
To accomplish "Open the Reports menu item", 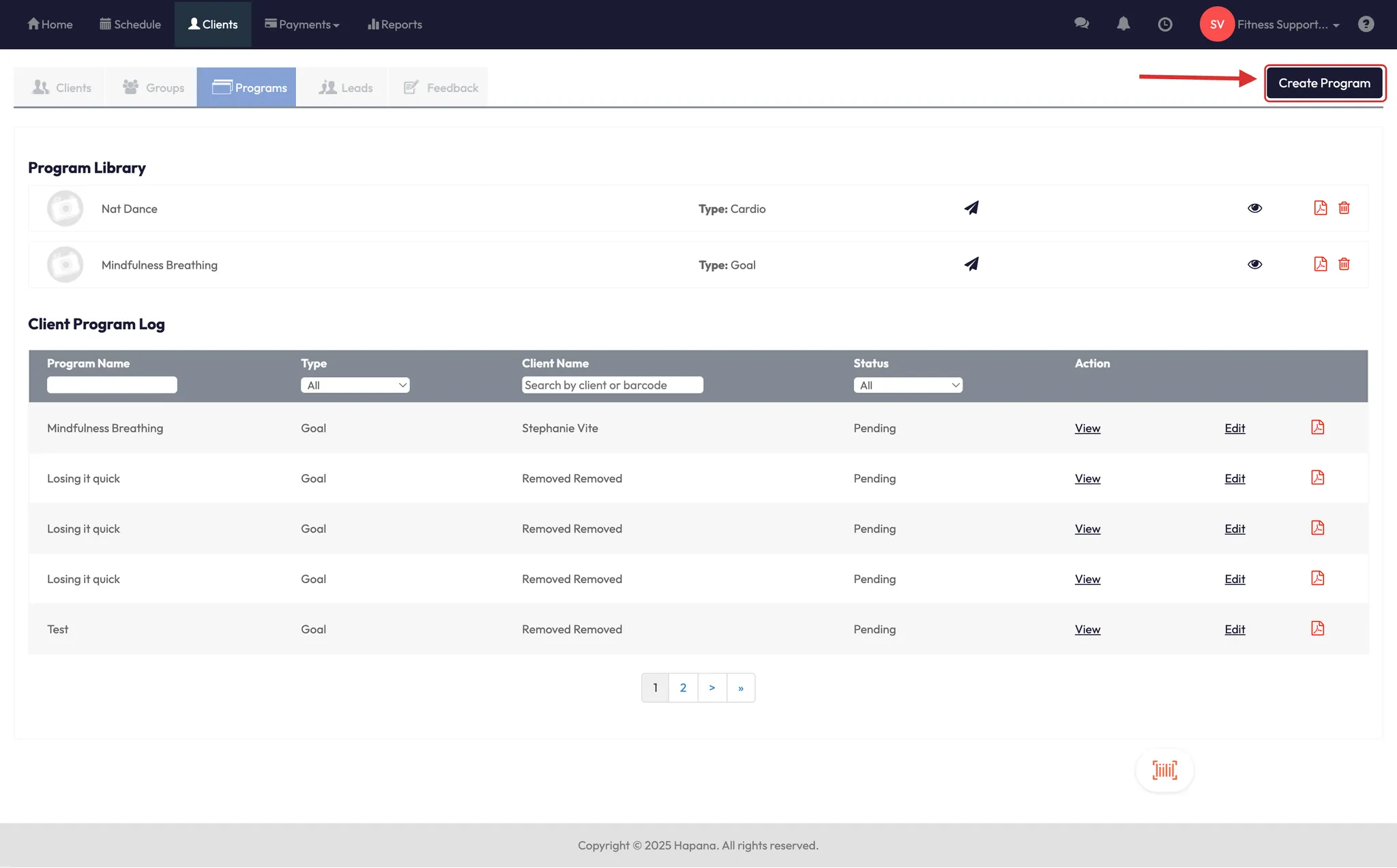I will coord(395,25).
